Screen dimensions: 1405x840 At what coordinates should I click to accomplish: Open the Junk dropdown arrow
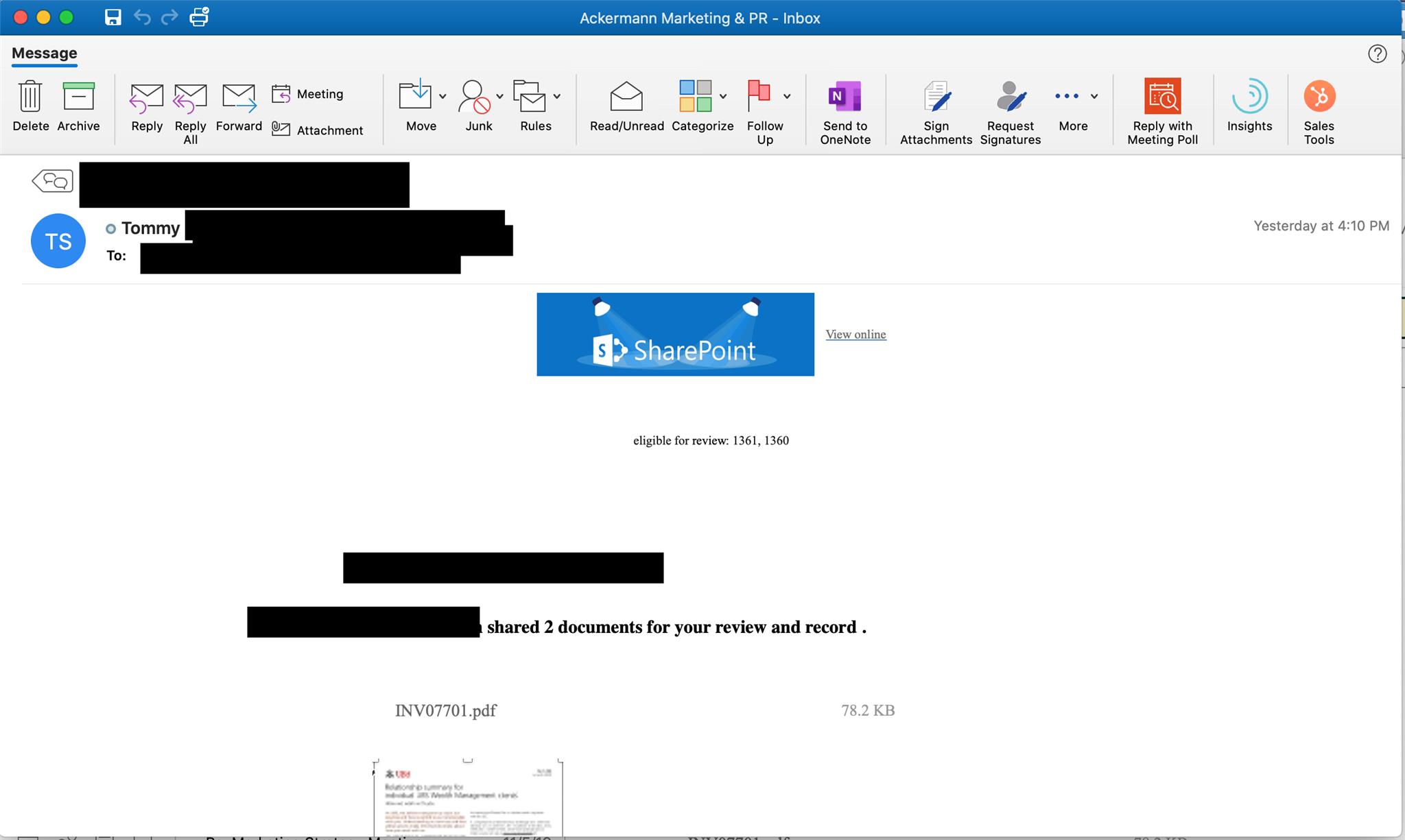coord(499,97)
